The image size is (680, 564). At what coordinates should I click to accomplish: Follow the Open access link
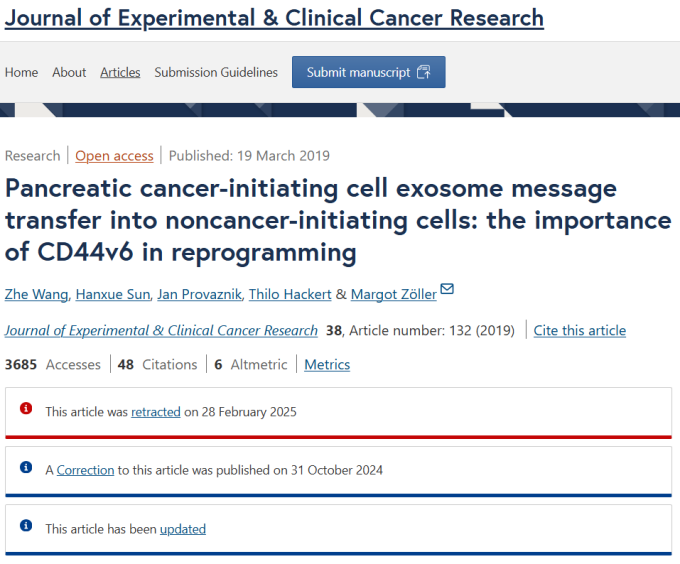pos(114,156)
